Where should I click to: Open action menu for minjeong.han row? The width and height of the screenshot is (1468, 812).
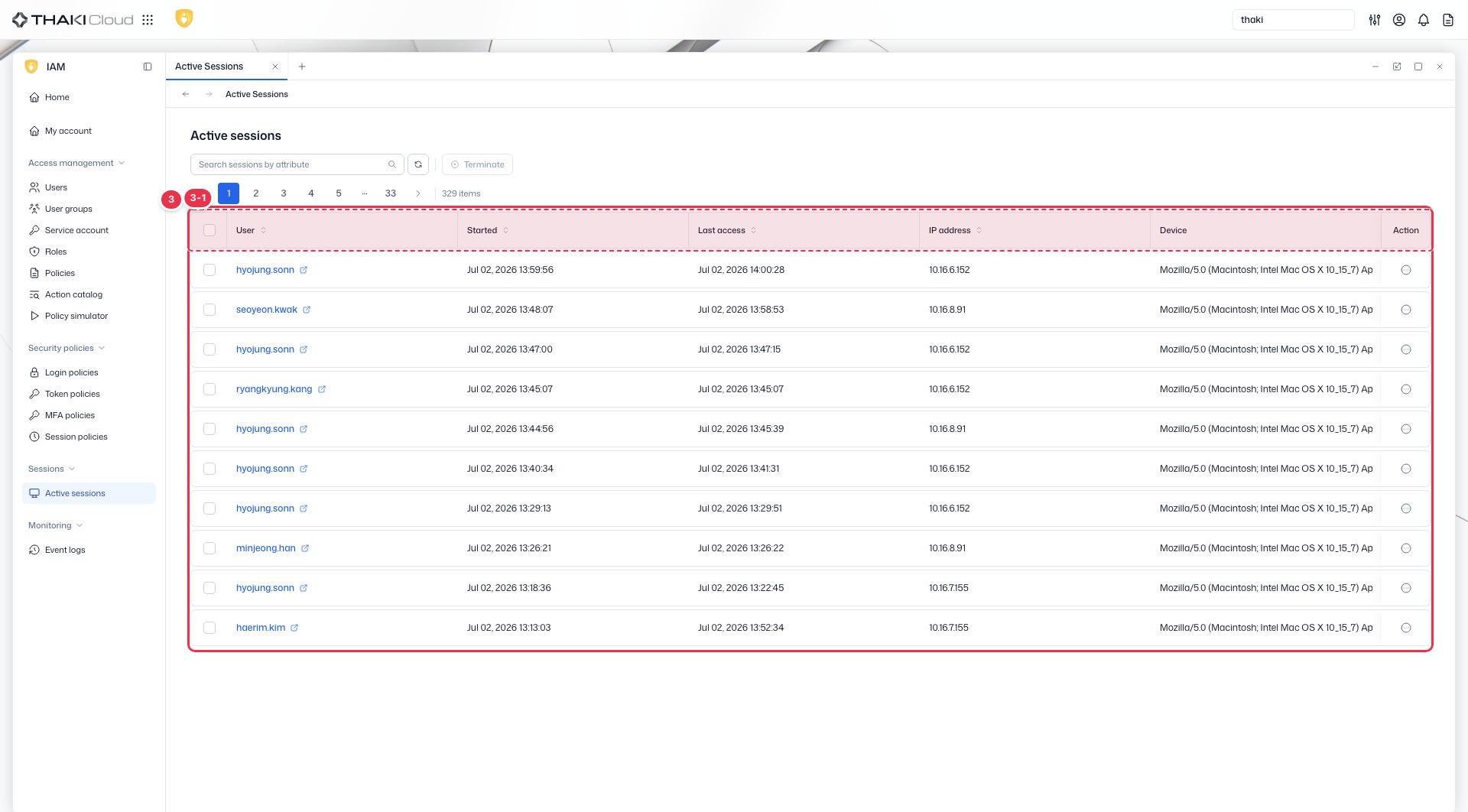1406,548
